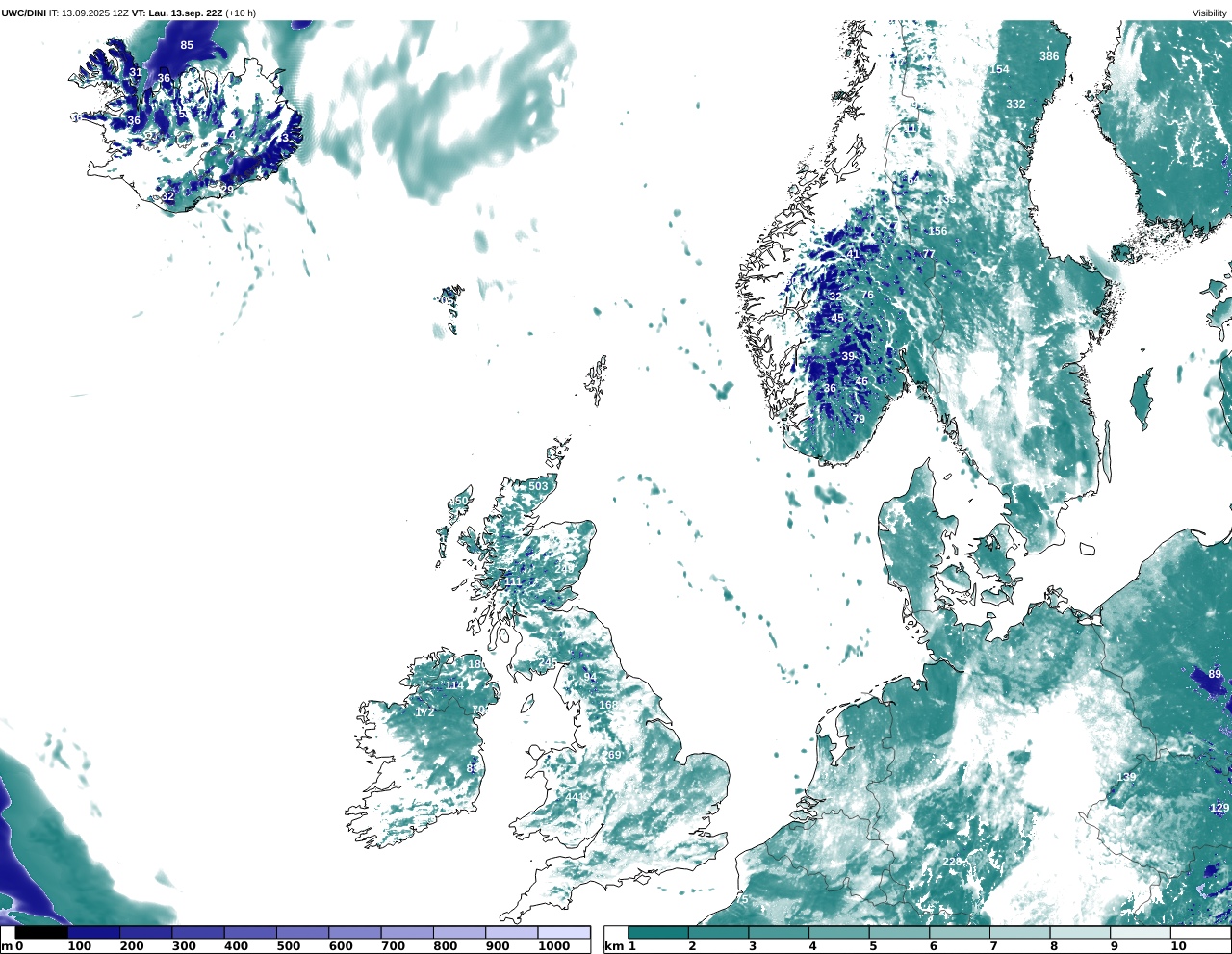Select the 900–1000 m legend swatch
This screenshot has width=1232, height=954.
511,932
